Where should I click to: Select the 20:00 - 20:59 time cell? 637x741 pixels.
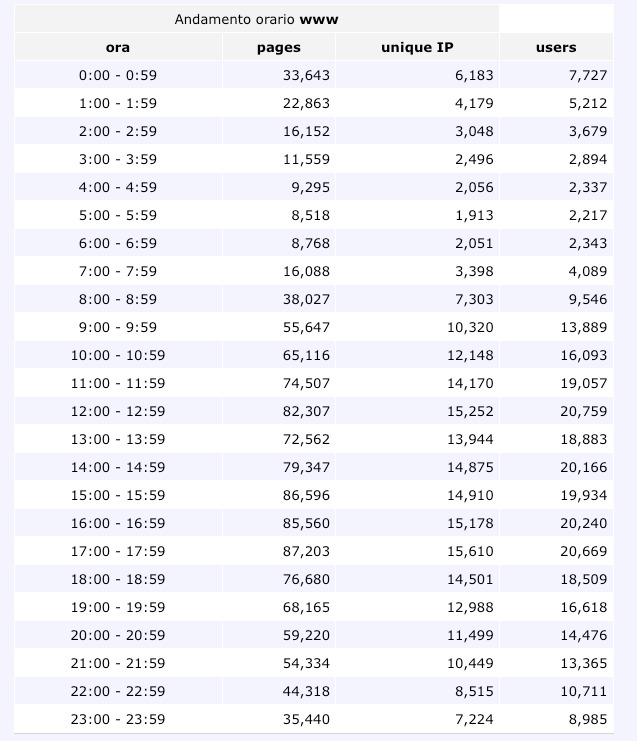[x=118, y=635]
